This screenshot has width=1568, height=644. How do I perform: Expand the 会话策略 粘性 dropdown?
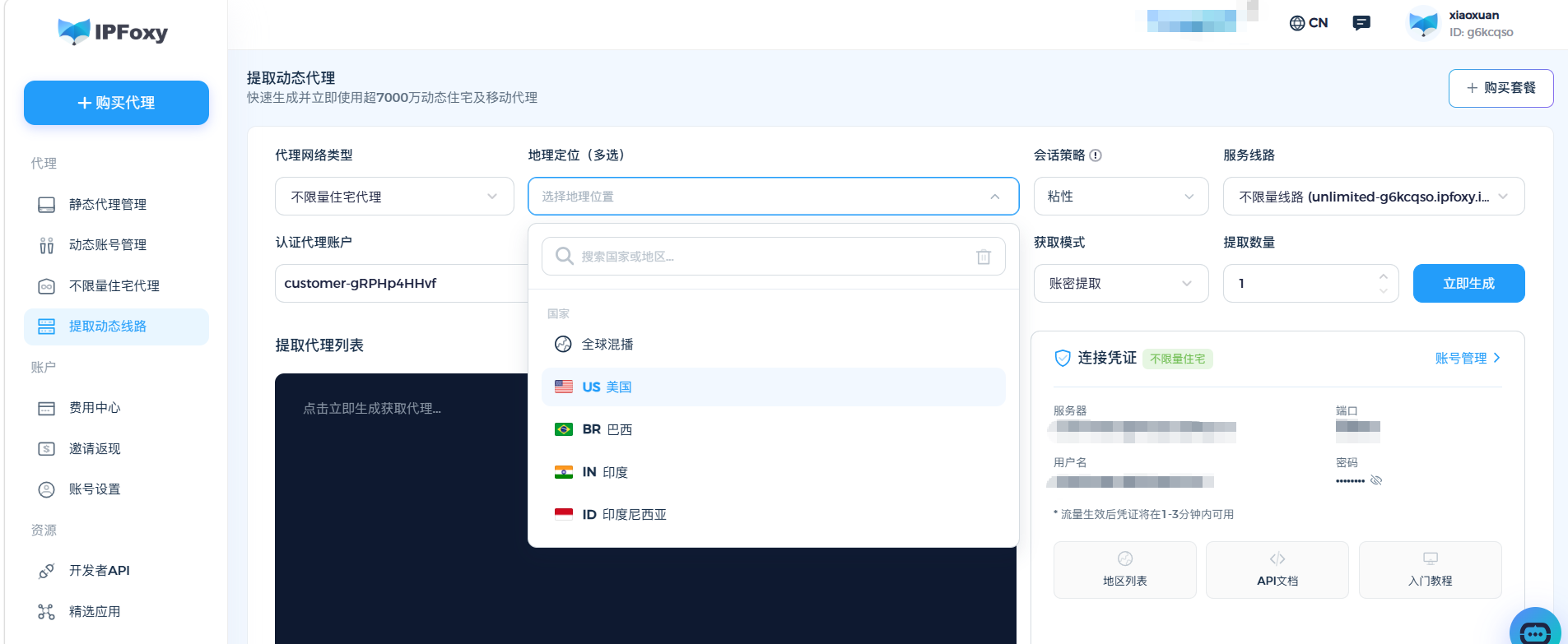tap(1121, 197)
